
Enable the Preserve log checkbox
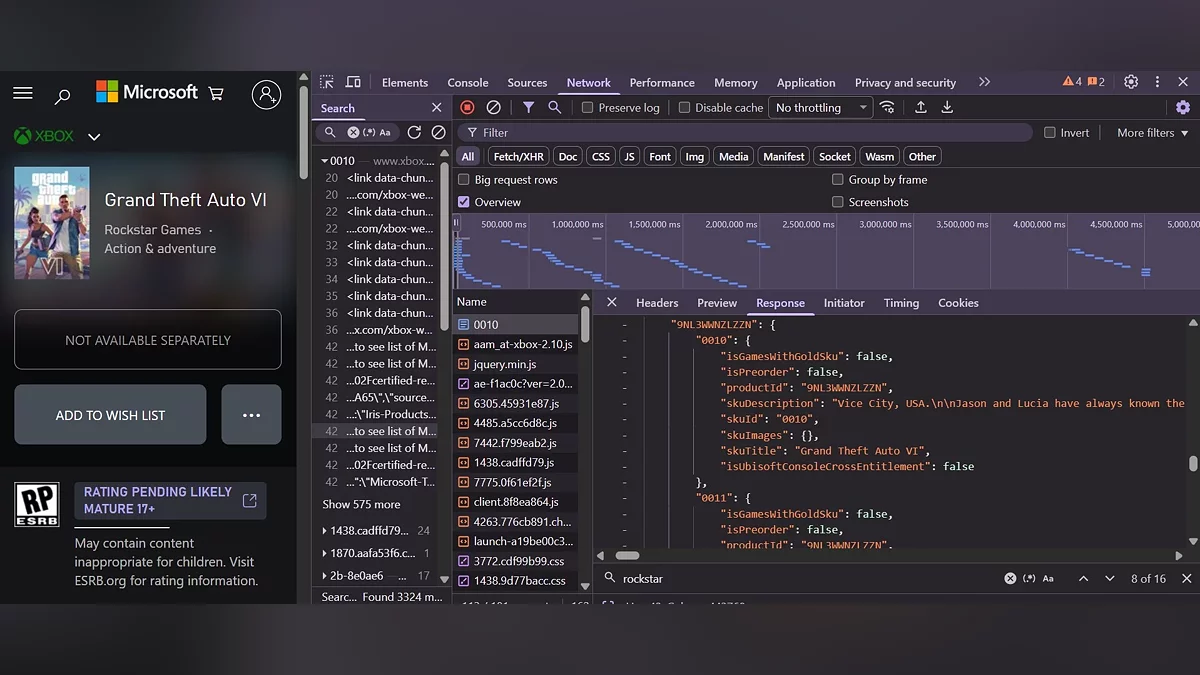588,108
